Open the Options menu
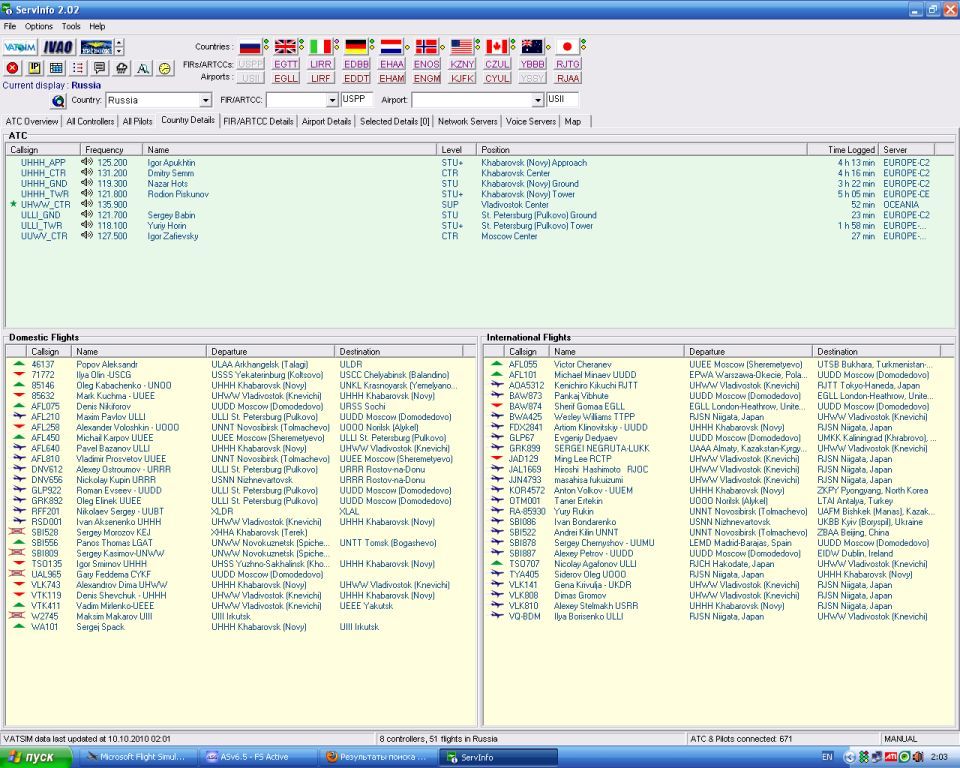Viewport: 960px width, 768px height. pyautogui.click(x=39, y=26)
